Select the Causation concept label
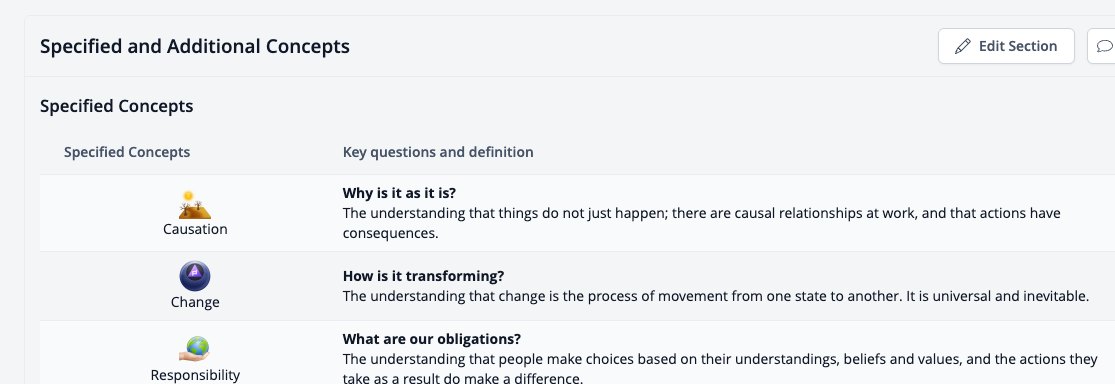The width and height of the screenshot is (1115, 384). point(195,229)
